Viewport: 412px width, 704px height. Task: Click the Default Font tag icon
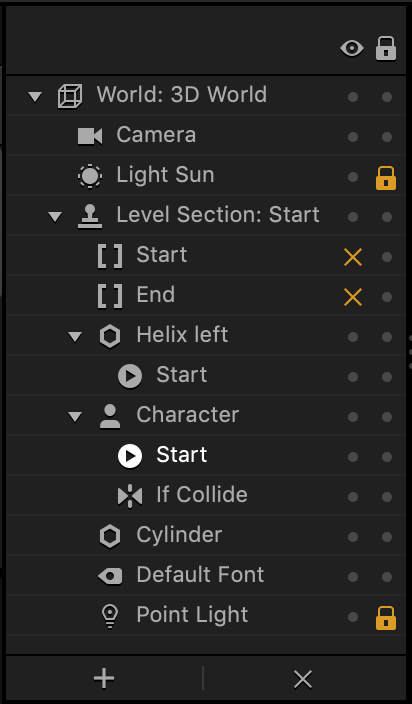(110, 576)
